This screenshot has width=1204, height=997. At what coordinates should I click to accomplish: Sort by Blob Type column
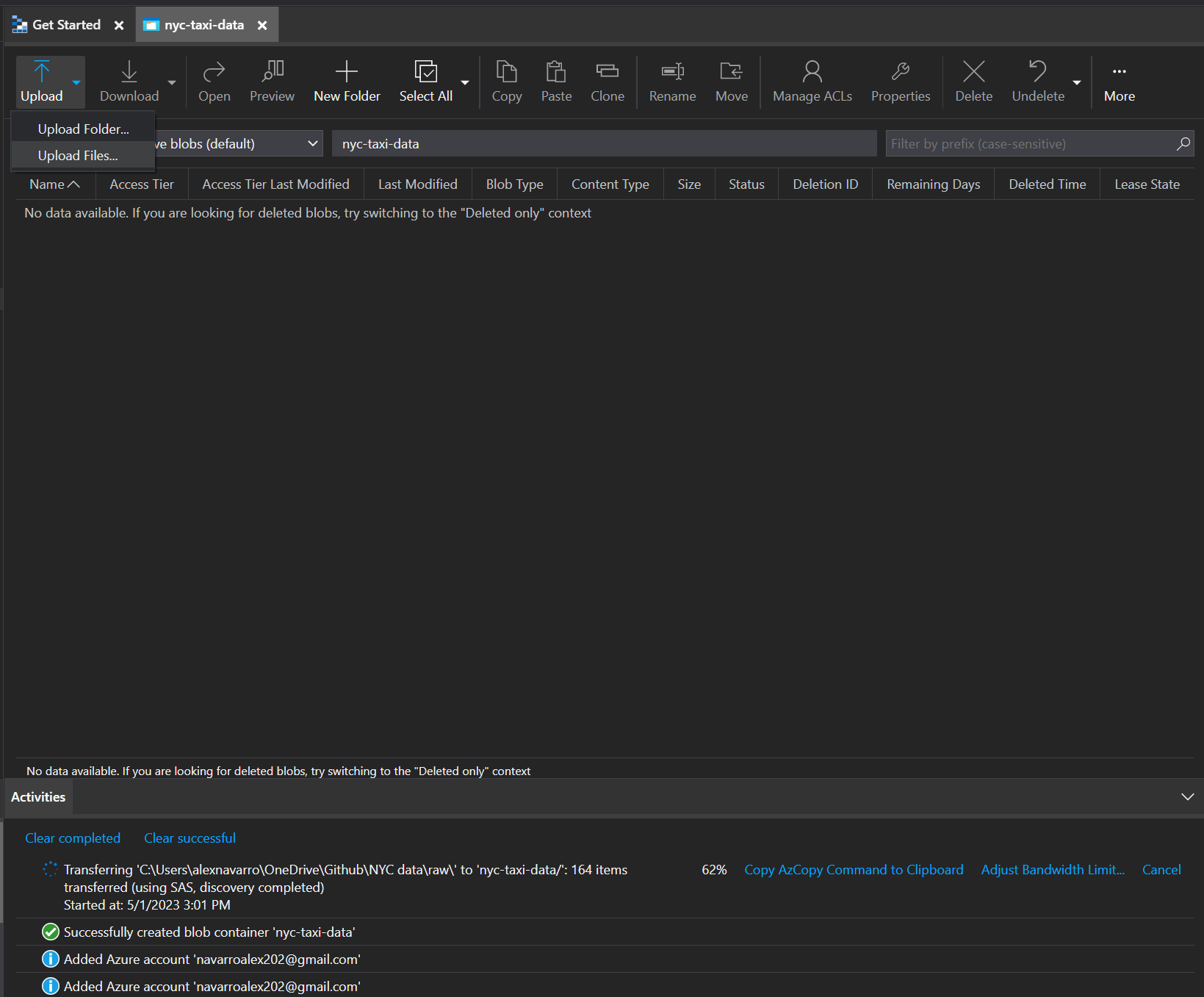point(515,184)
